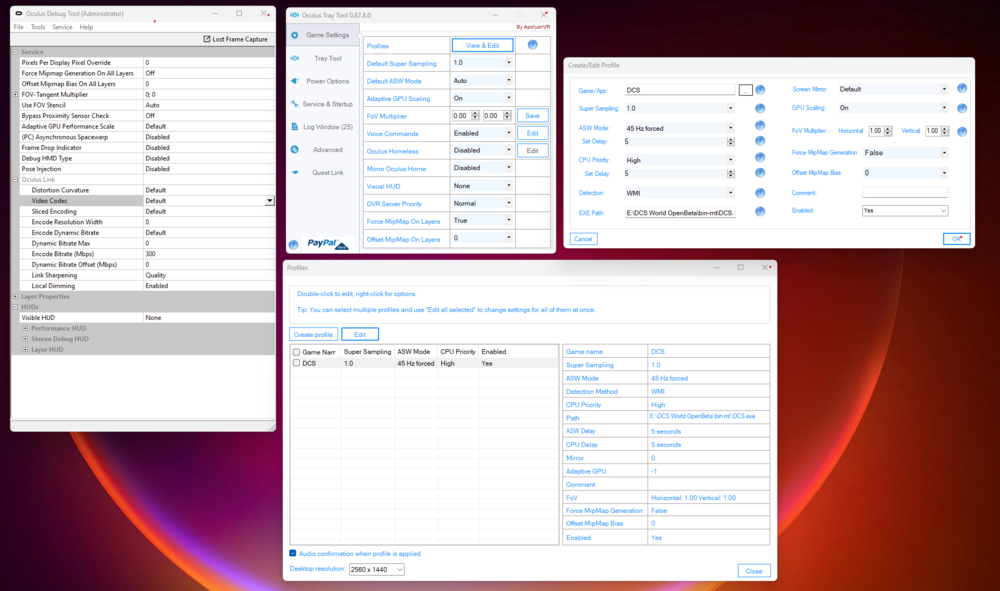
Task: Click help icon beside EXE Path field
Action: point(760,212)
